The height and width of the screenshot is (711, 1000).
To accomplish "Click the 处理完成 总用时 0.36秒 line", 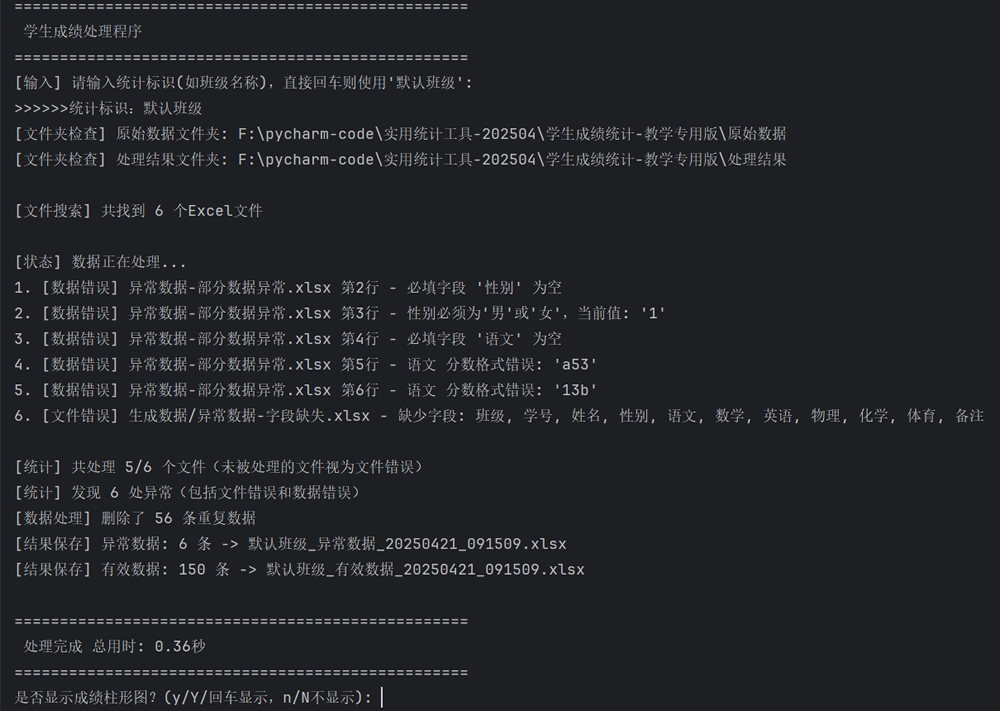I will coord(115,647).
